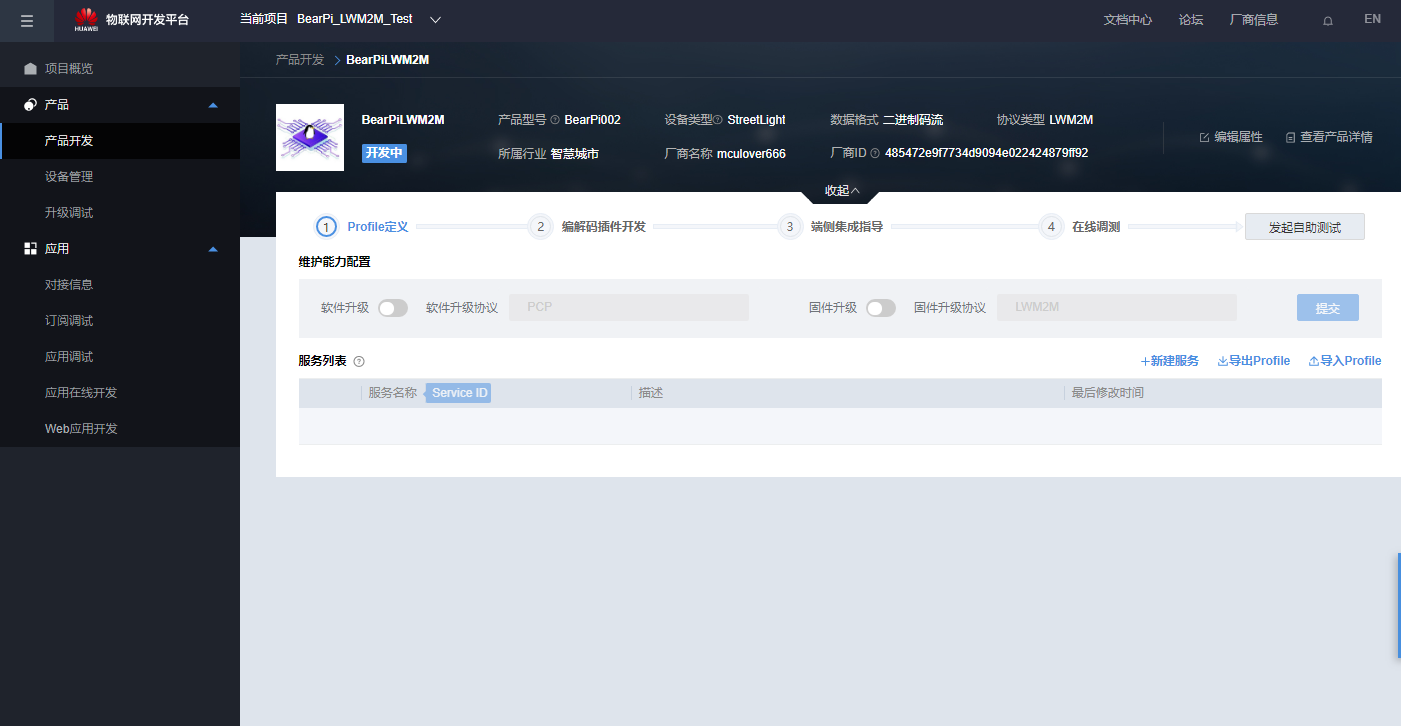Open 文档中心 in the top bar
This screenshot has width=1401, height=726.
point(1128,20)
